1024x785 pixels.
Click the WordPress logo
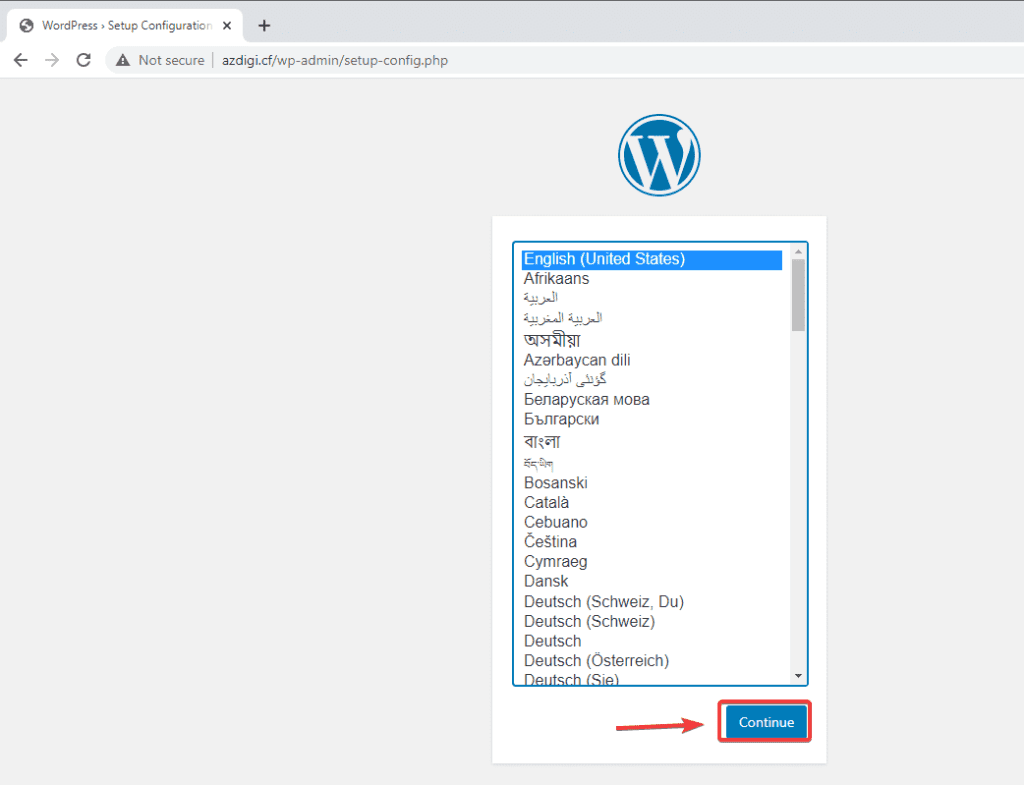pos(659,155)
